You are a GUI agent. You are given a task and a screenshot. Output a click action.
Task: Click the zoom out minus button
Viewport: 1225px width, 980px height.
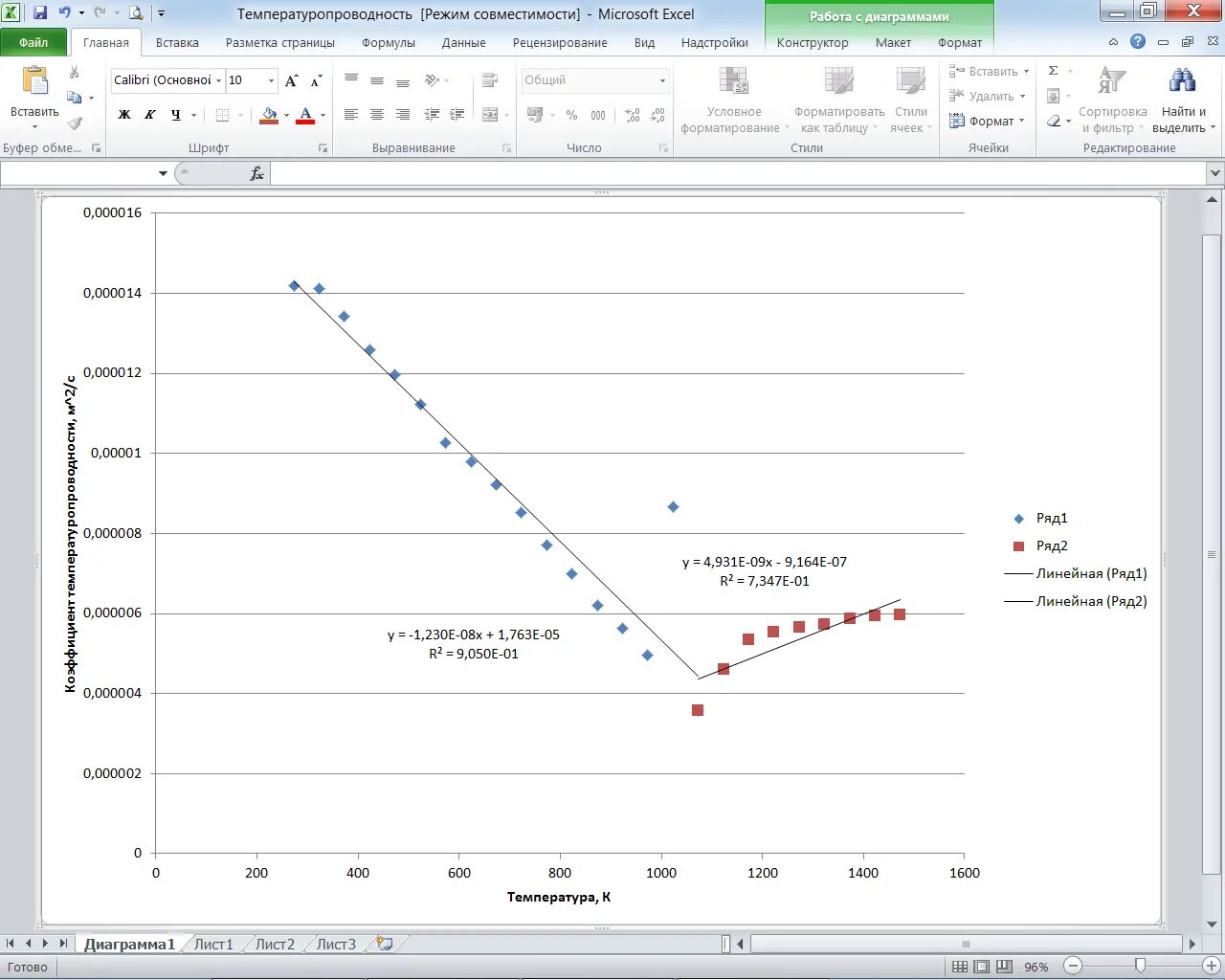pos(1074,967)
